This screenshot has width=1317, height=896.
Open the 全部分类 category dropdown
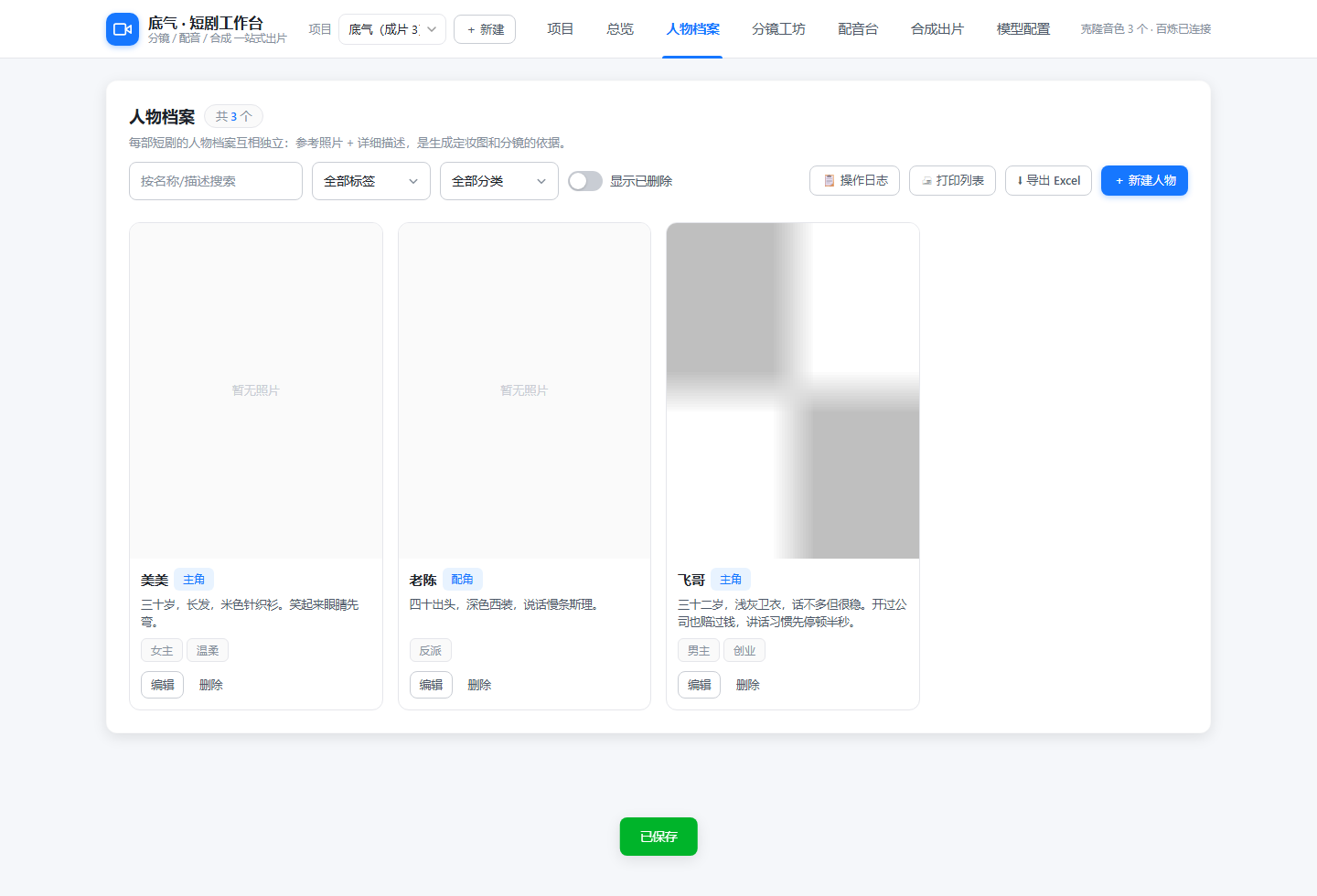click(499, 181)
